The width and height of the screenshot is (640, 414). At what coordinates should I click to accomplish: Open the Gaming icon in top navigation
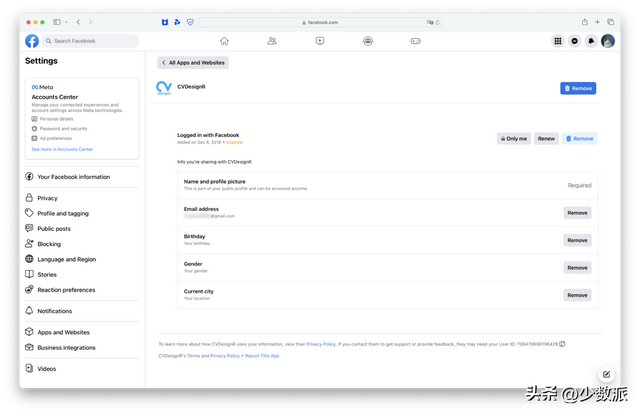click(416, 41)
